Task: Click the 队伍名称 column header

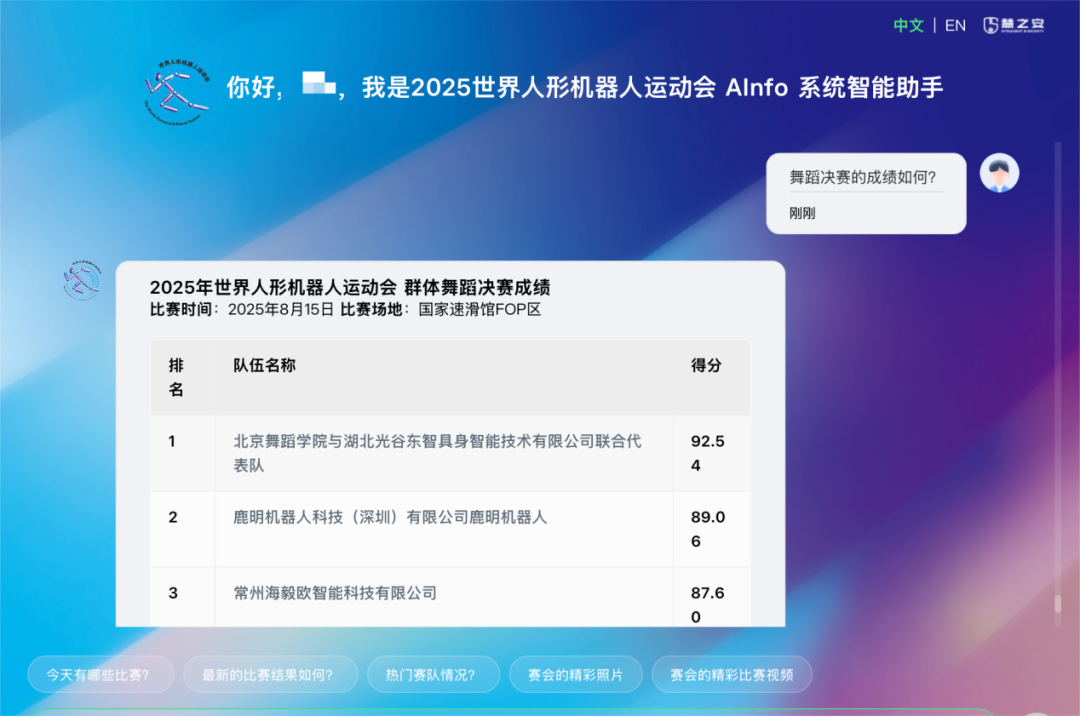Action: [x=265, y=366]
